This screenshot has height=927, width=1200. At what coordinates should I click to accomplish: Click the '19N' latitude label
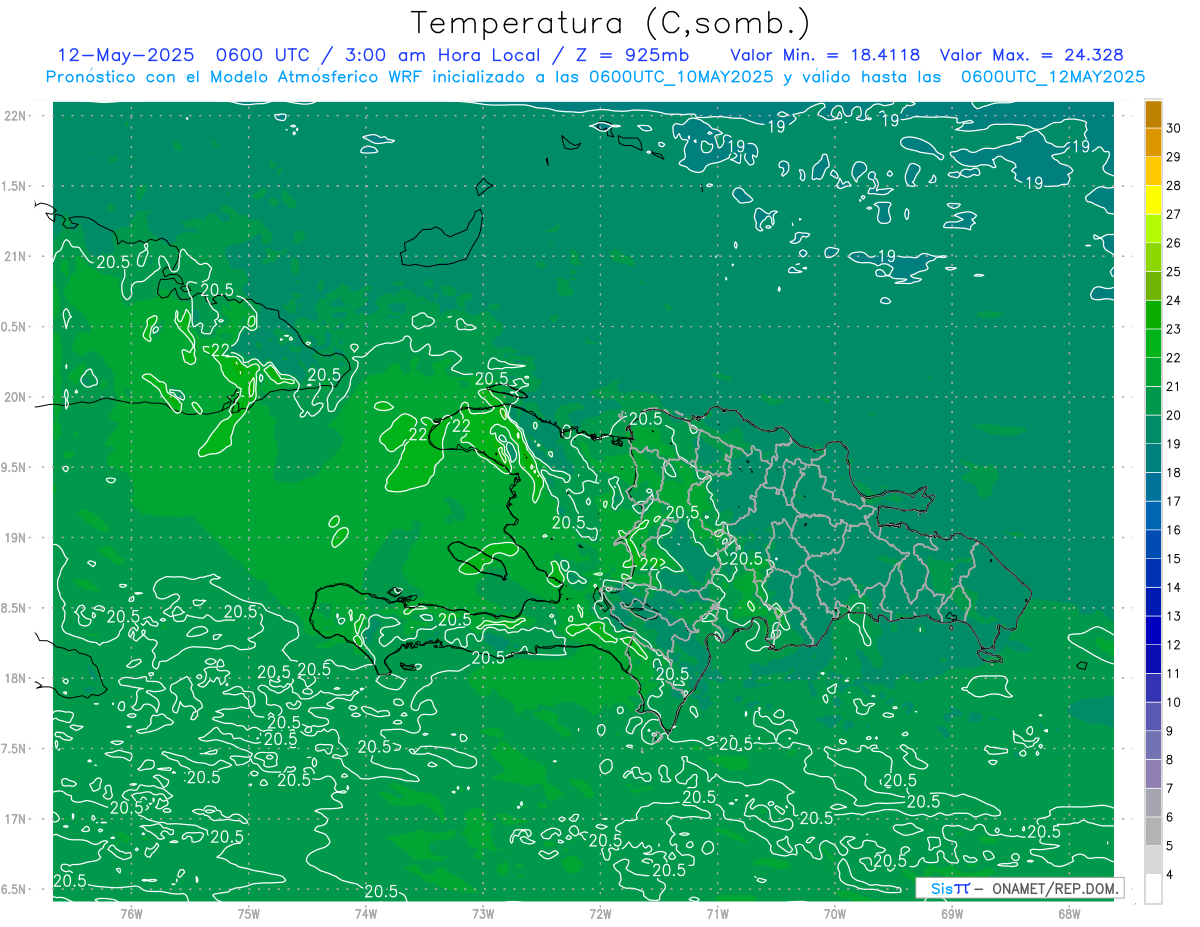click(x=16, y=538)
